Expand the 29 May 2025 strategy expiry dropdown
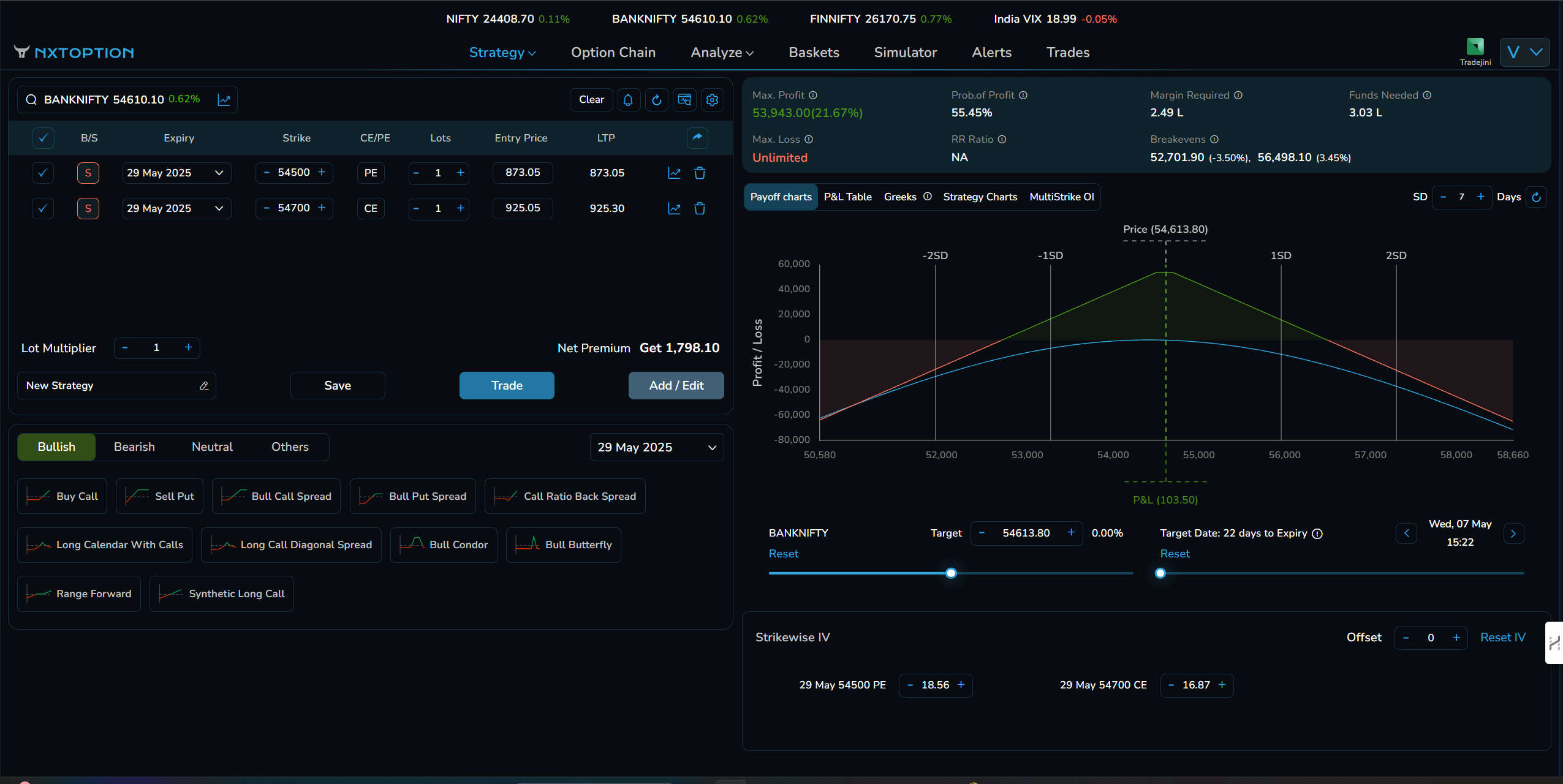This screenshot has width=1563, height=784. (656, 448)
